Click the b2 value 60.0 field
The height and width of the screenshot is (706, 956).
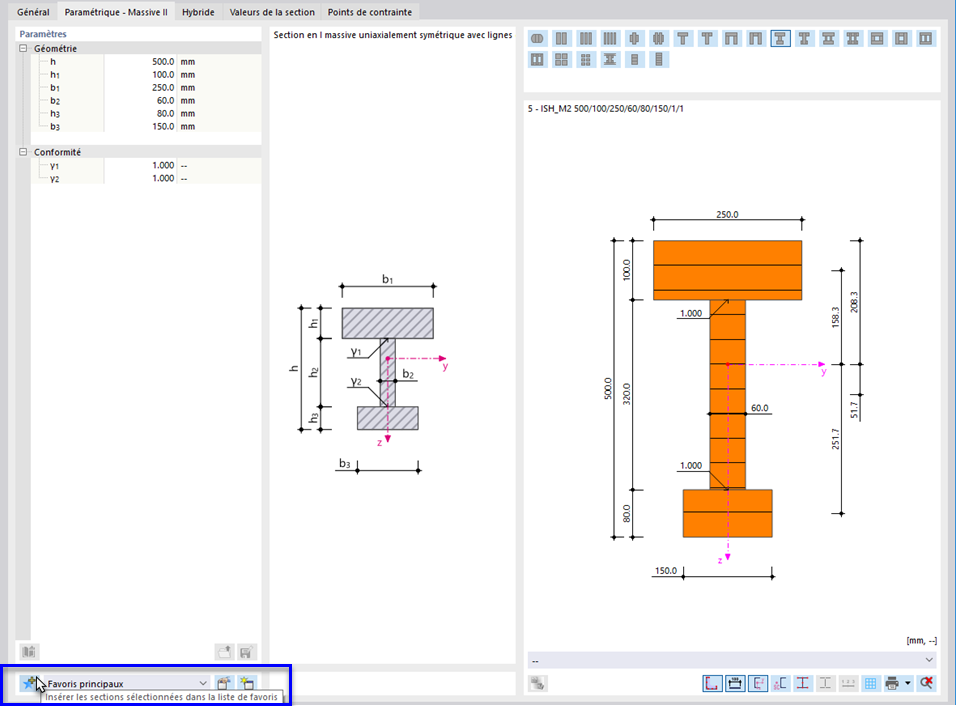(140, 101)
